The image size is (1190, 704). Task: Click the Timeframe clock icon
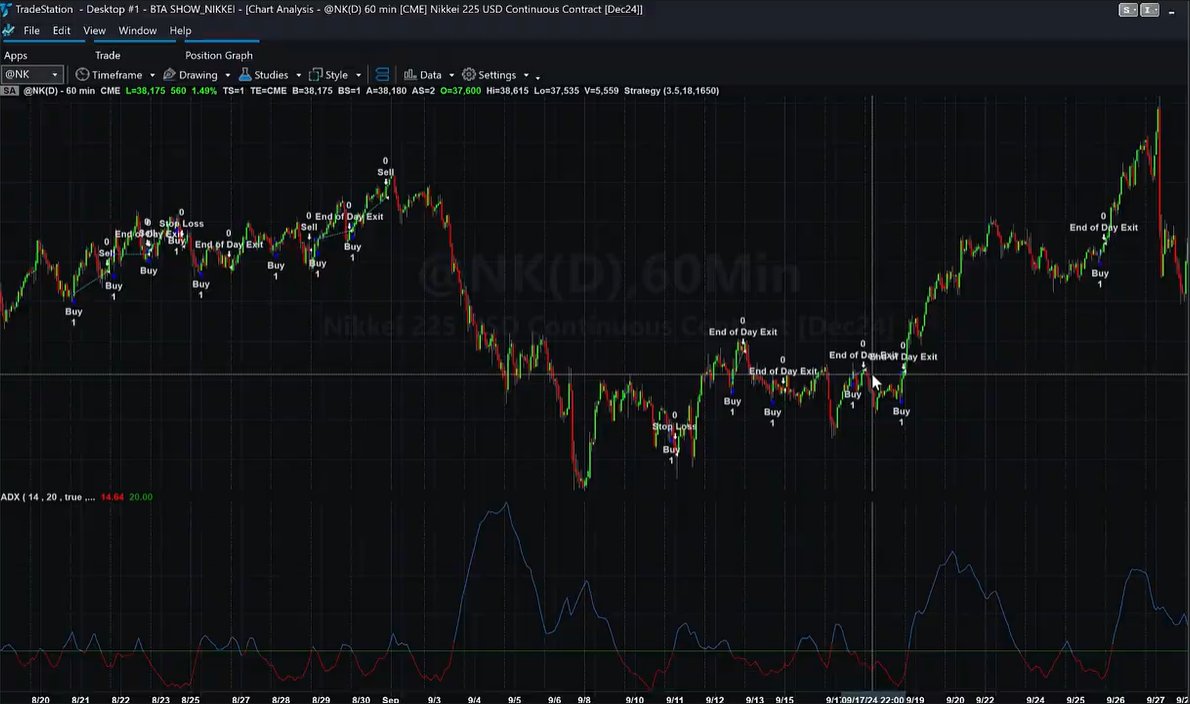point(82,74)
